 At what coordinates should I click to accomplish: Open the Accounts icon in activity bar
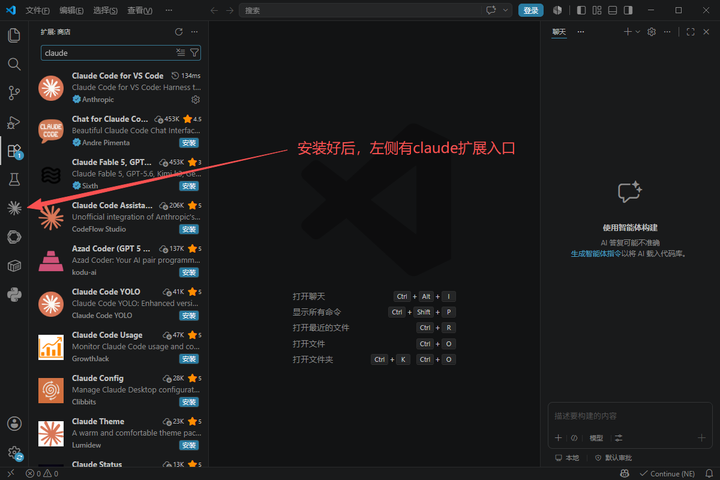click(14, 424)
